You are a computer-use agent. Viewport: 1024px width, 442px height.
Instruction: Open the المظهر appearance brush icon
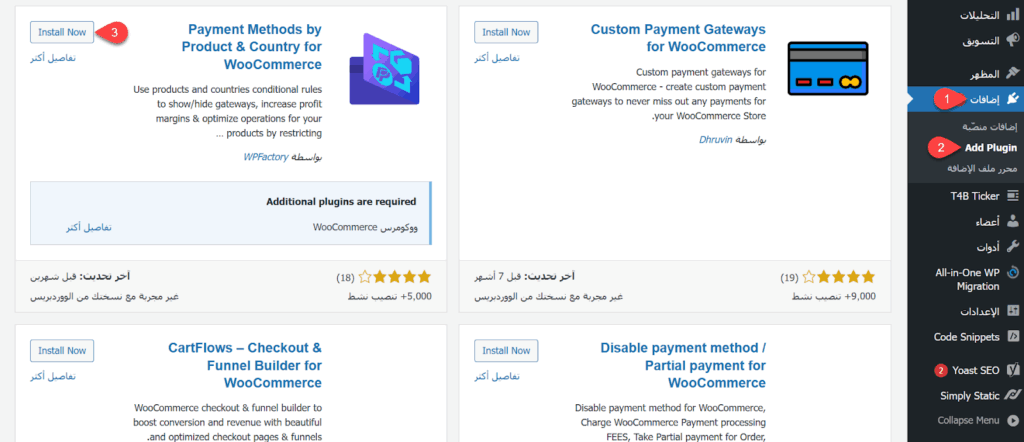[x=1012, y=74]
